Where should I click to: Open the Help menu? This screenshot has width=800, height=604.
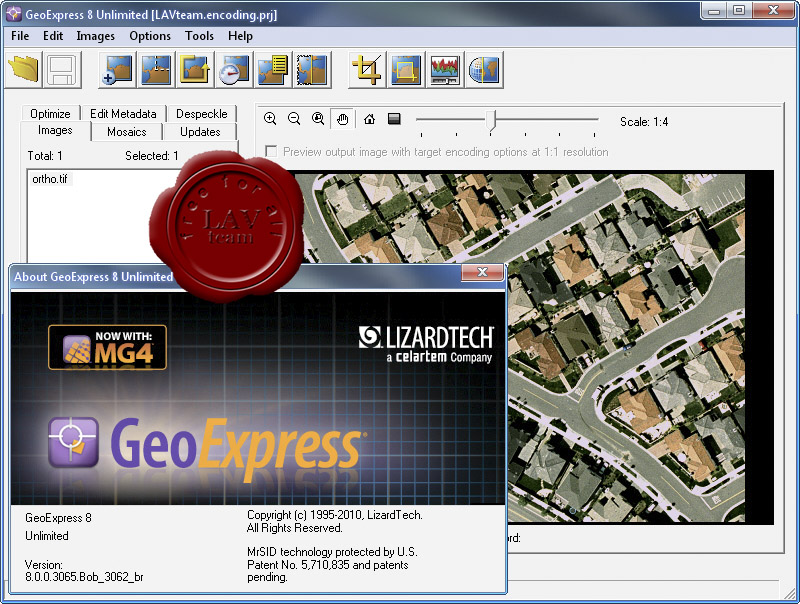[x=240, y=36]
